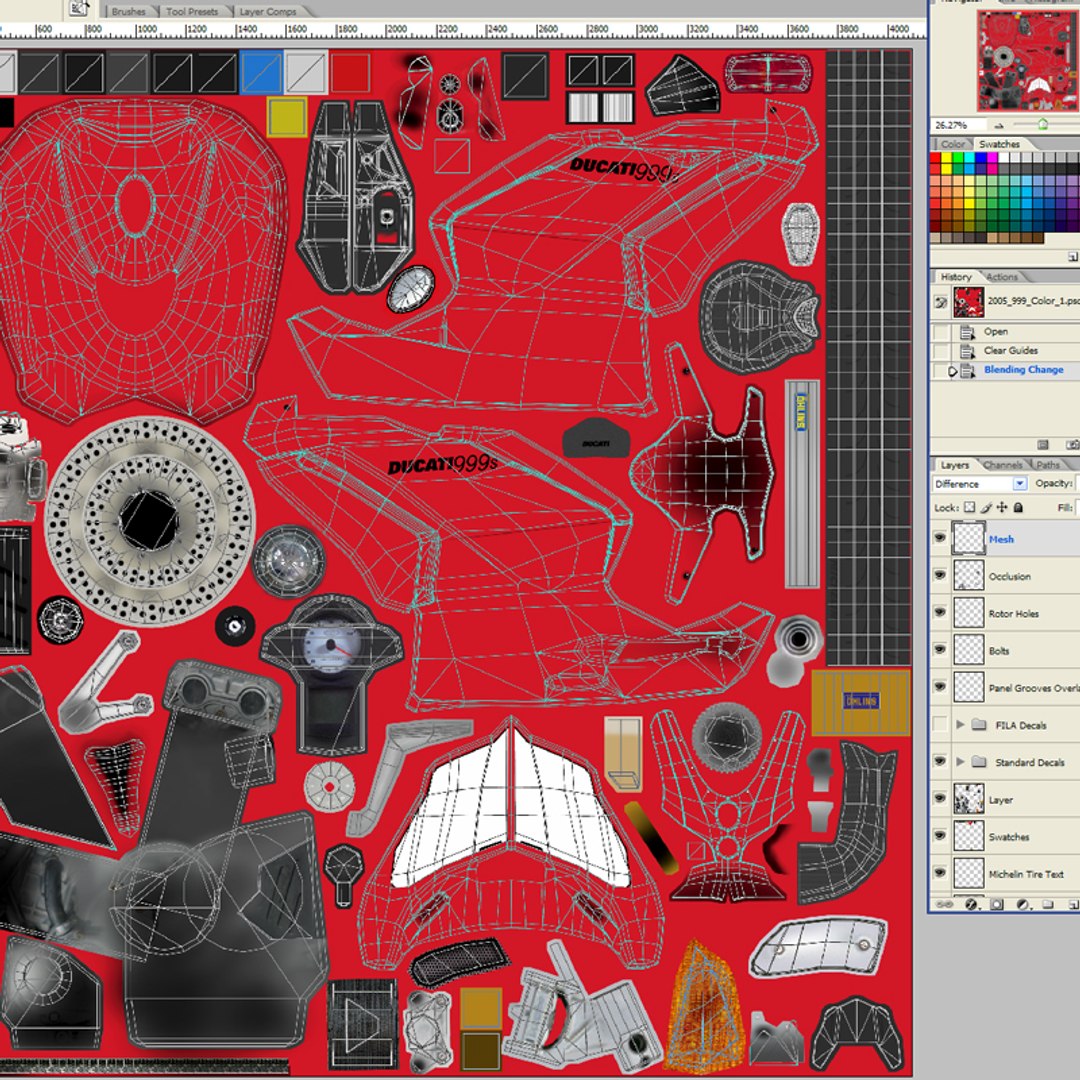Switch to the Layer Comps tab
Image resolution: width=1080 pixels, height=1080 pixels.
click(x=268, y=11)
